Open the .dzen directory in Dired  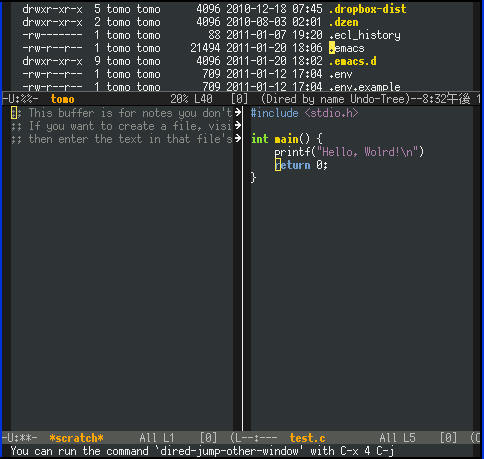[343, 22]
